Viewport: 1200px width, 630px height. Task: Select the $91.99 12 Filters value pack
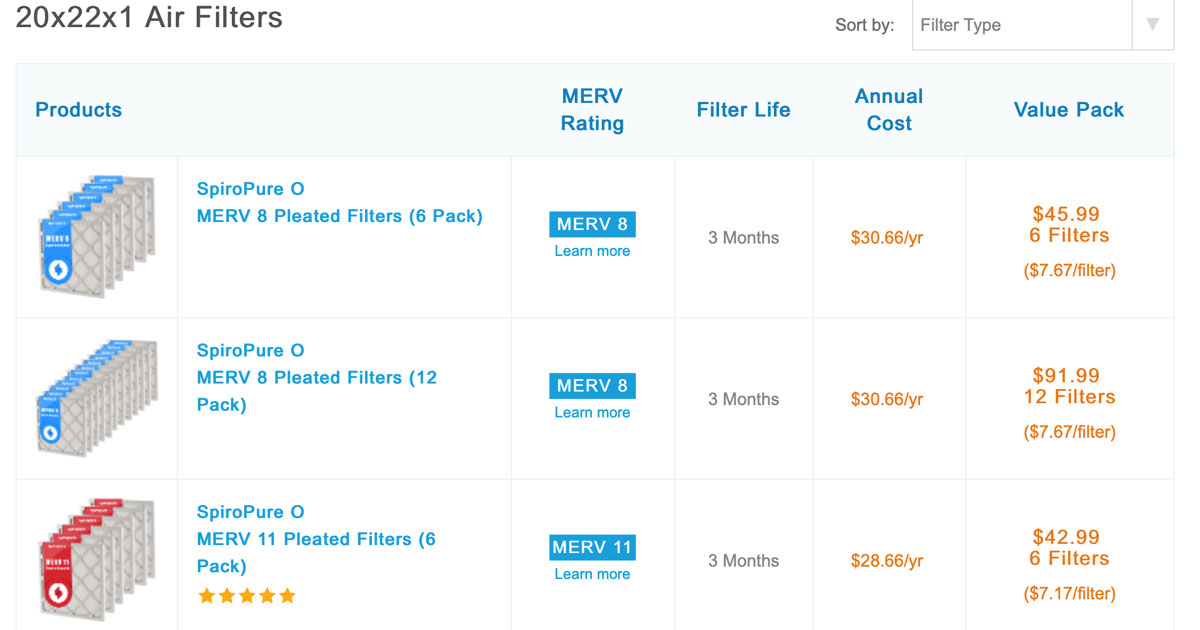(x=1069, y=386)
